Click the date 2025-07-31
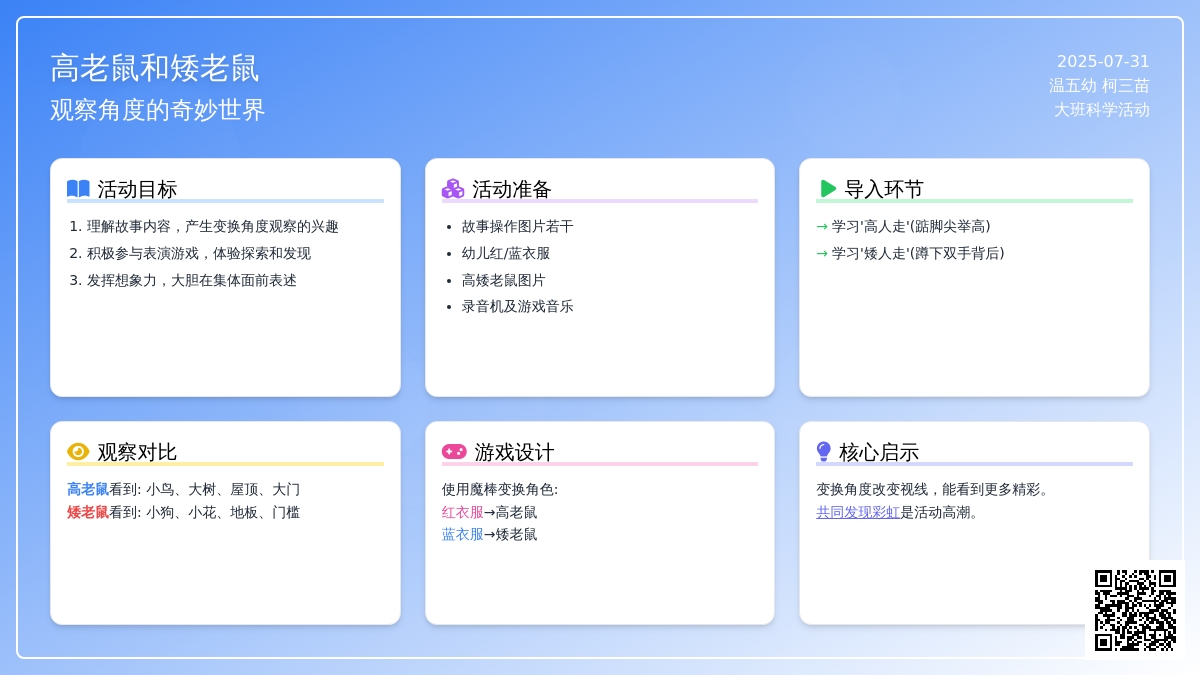The width and height of the screenshot is (1200, 675). point(1103,61)
